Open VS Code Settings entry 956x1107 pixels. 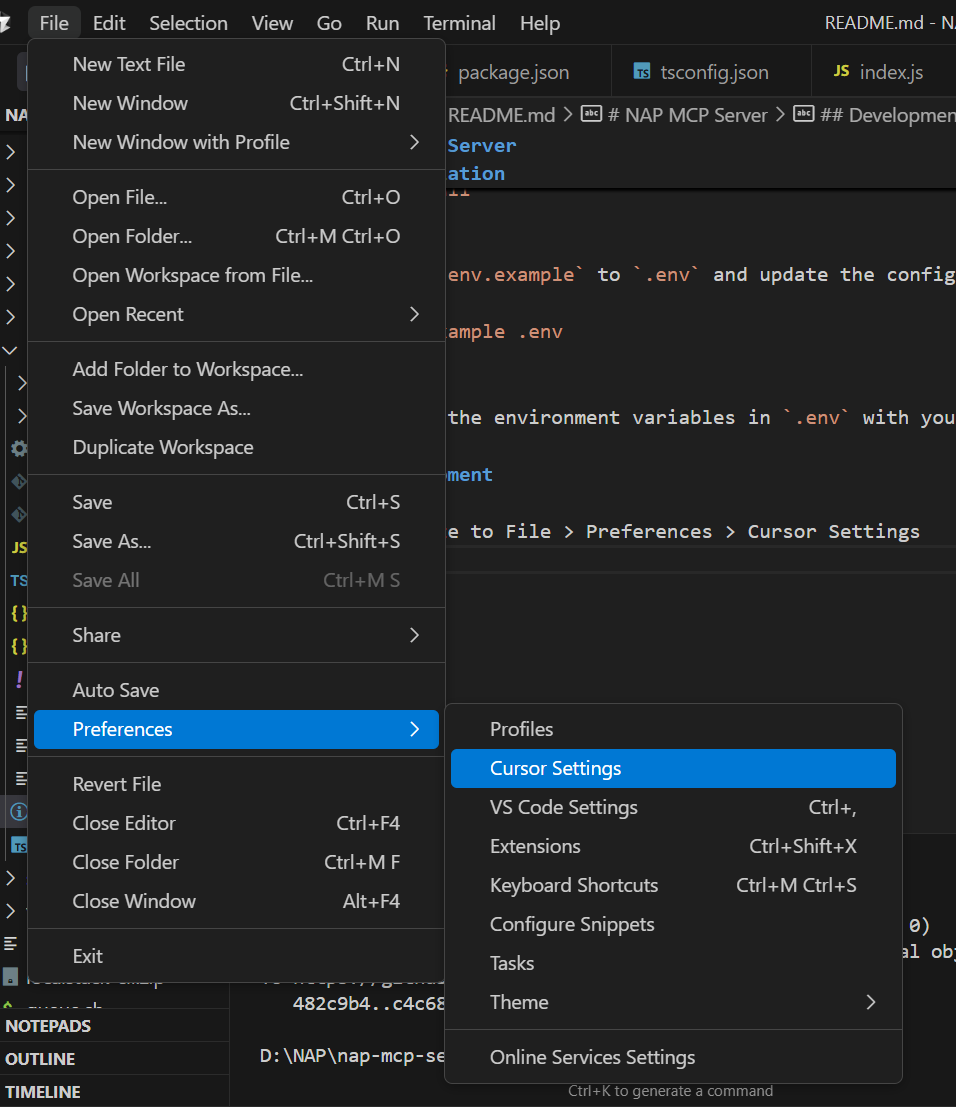click(x=673, y=807)
